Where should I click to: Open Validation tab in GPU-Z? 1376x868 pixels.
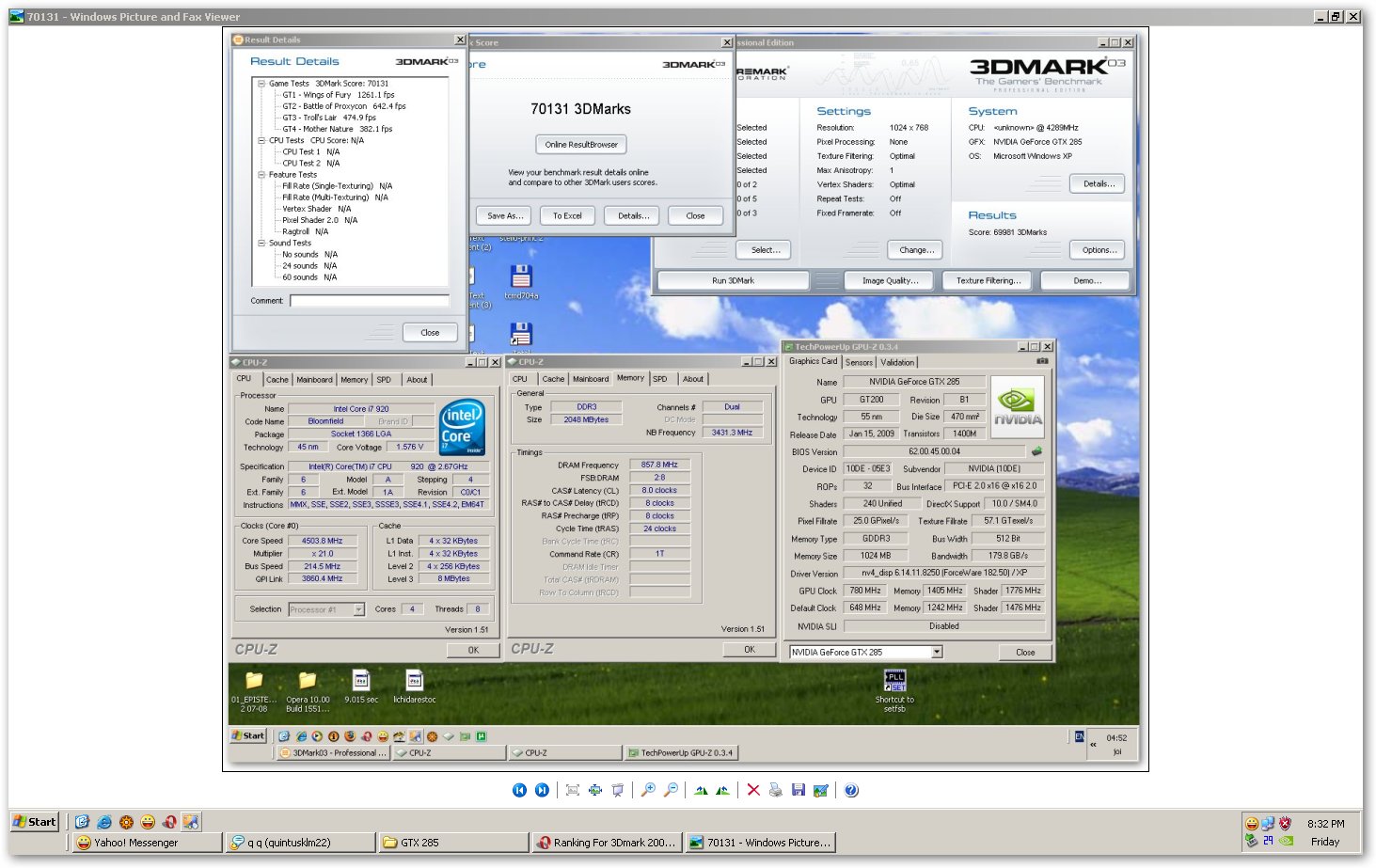[897, 362]
